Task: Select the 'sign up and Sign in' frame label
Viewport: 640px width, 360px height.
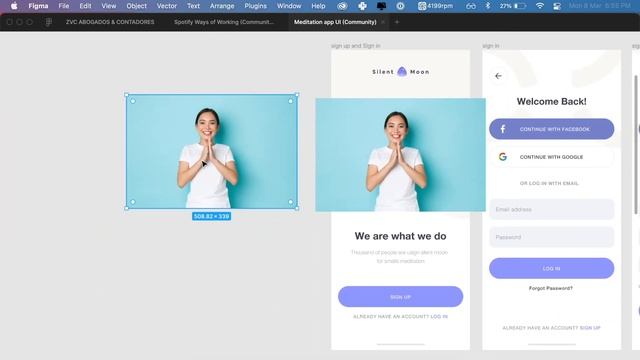Action: 356,46
